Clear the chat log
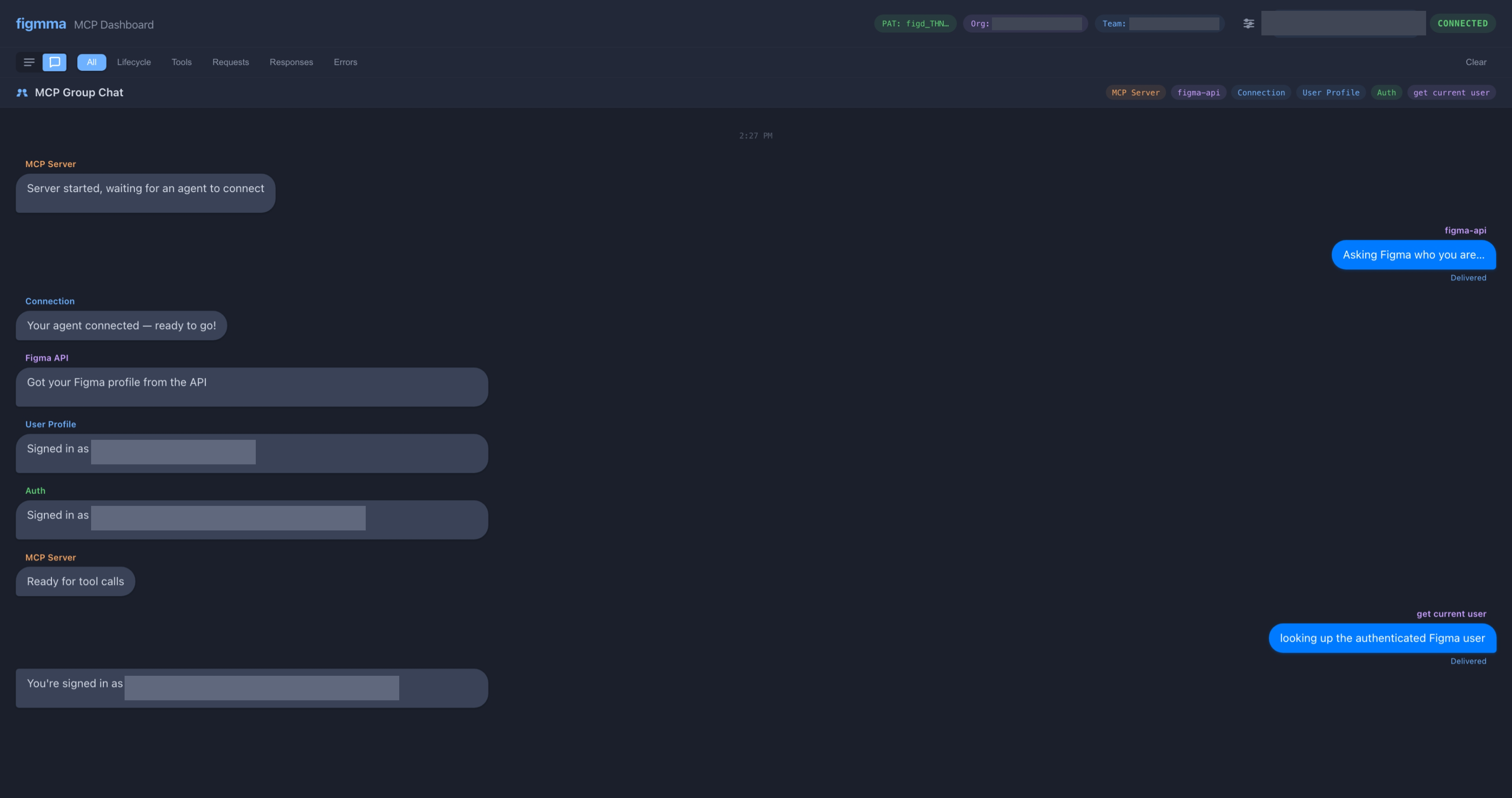1512x798 pixels. [x=1476, y=62]
